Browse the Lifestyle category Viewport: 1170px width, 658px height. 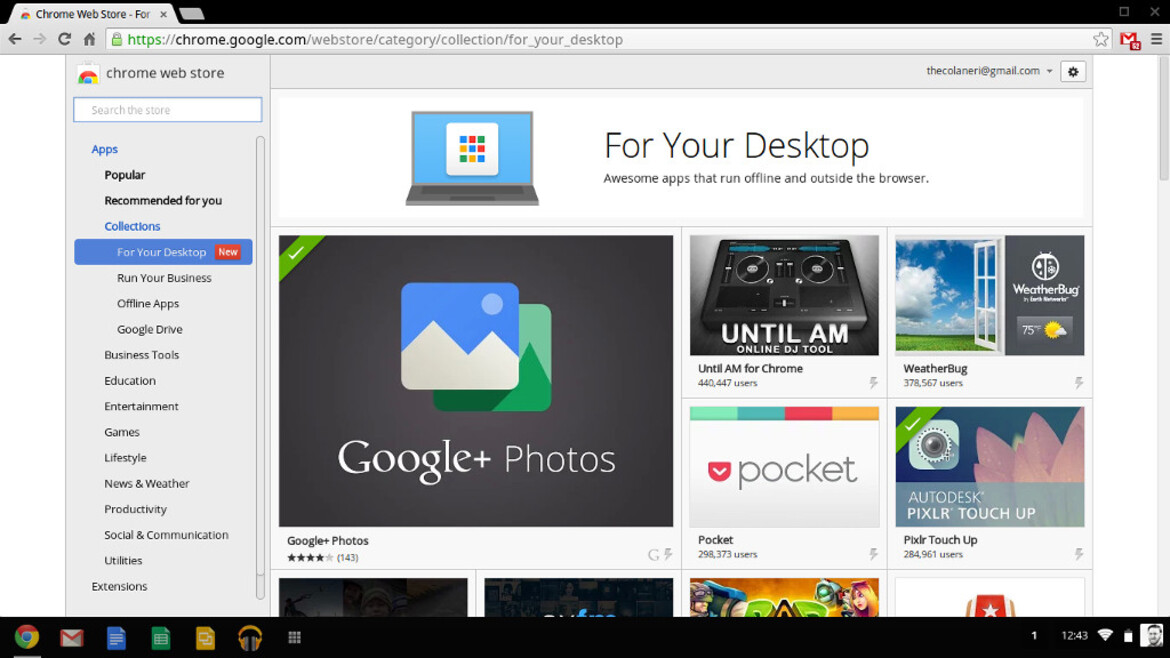click(125, 458)
